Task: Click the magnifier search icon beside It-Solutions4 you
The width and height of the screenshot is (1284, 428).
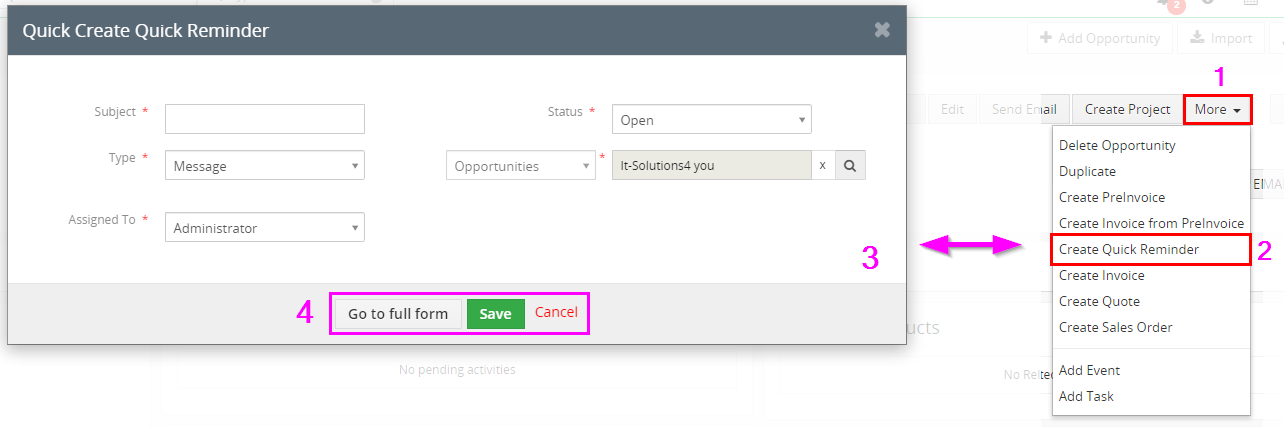Action: [849, 166]
